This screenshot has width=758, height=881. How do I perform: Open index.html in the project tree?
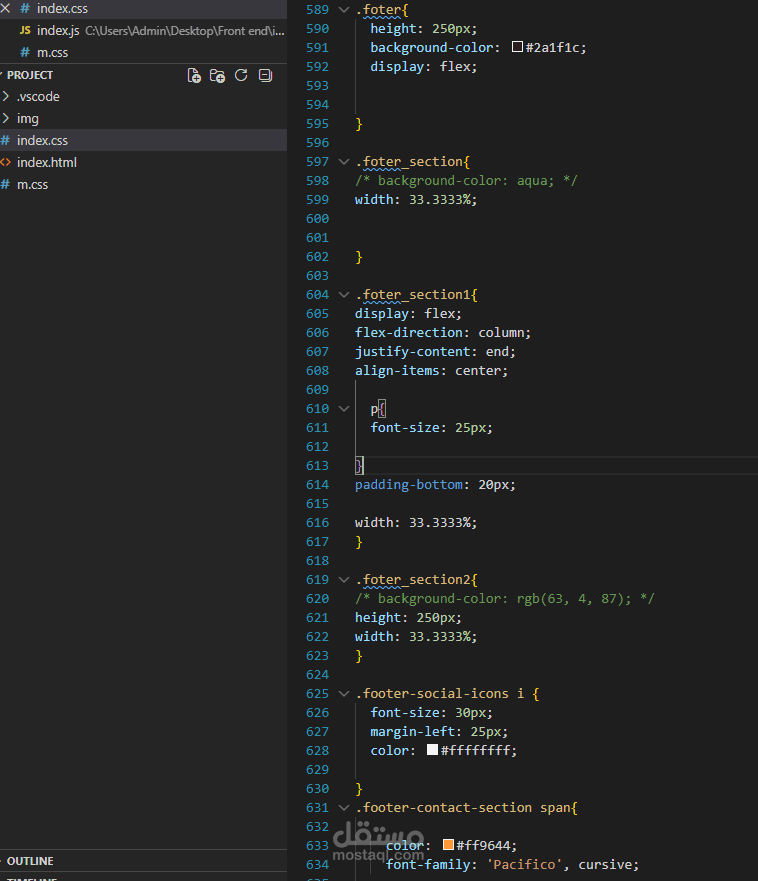(x=143, y=162)
